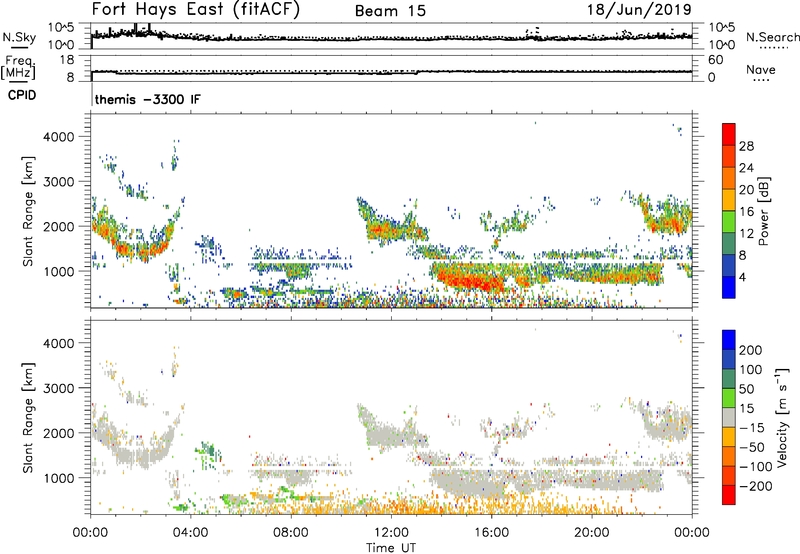Viewport: 800px width, 554px height.
Task: Click the '12:00' time tick label
Action: pyautogui.click(x=391, y=533)
